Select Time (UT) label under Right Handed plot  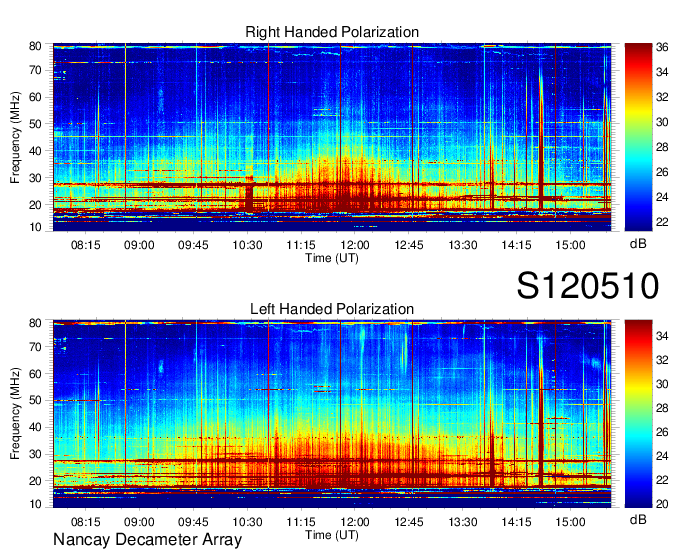pyautogui.click(x=332, y=258)
